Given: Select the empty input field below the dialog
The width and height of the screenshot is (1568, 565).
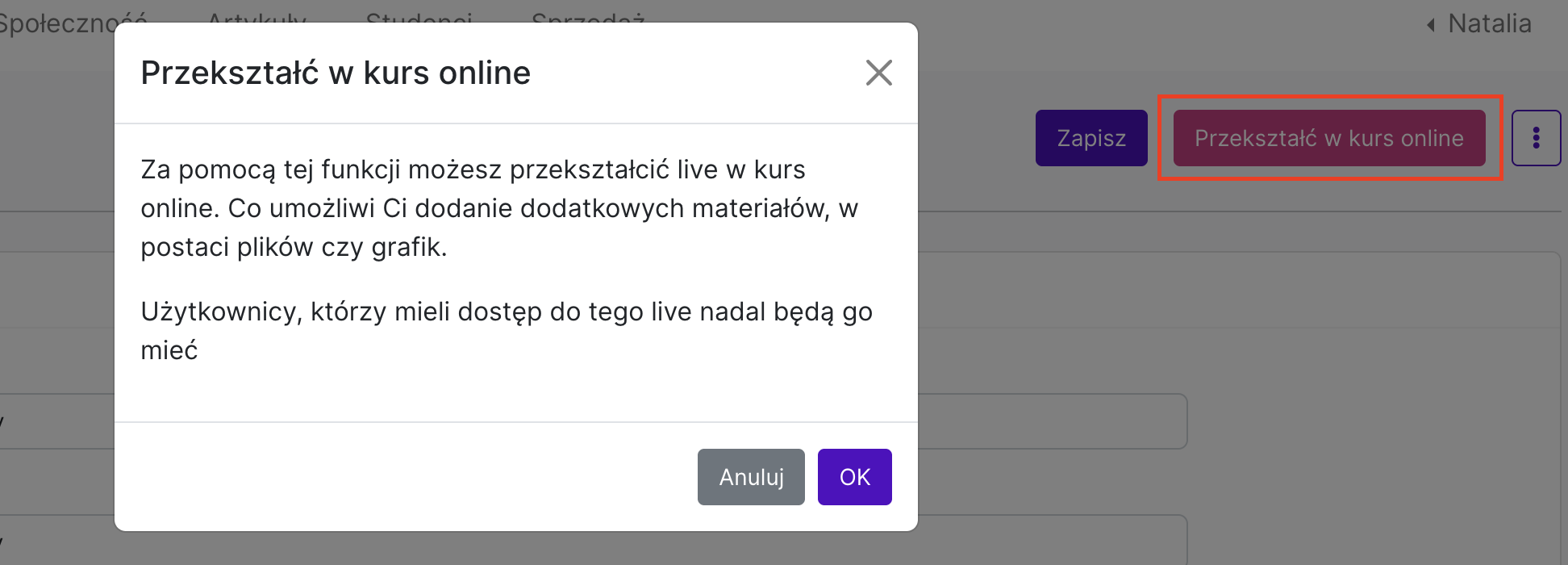Looking at the screenshot, I should coord(1049,421).
